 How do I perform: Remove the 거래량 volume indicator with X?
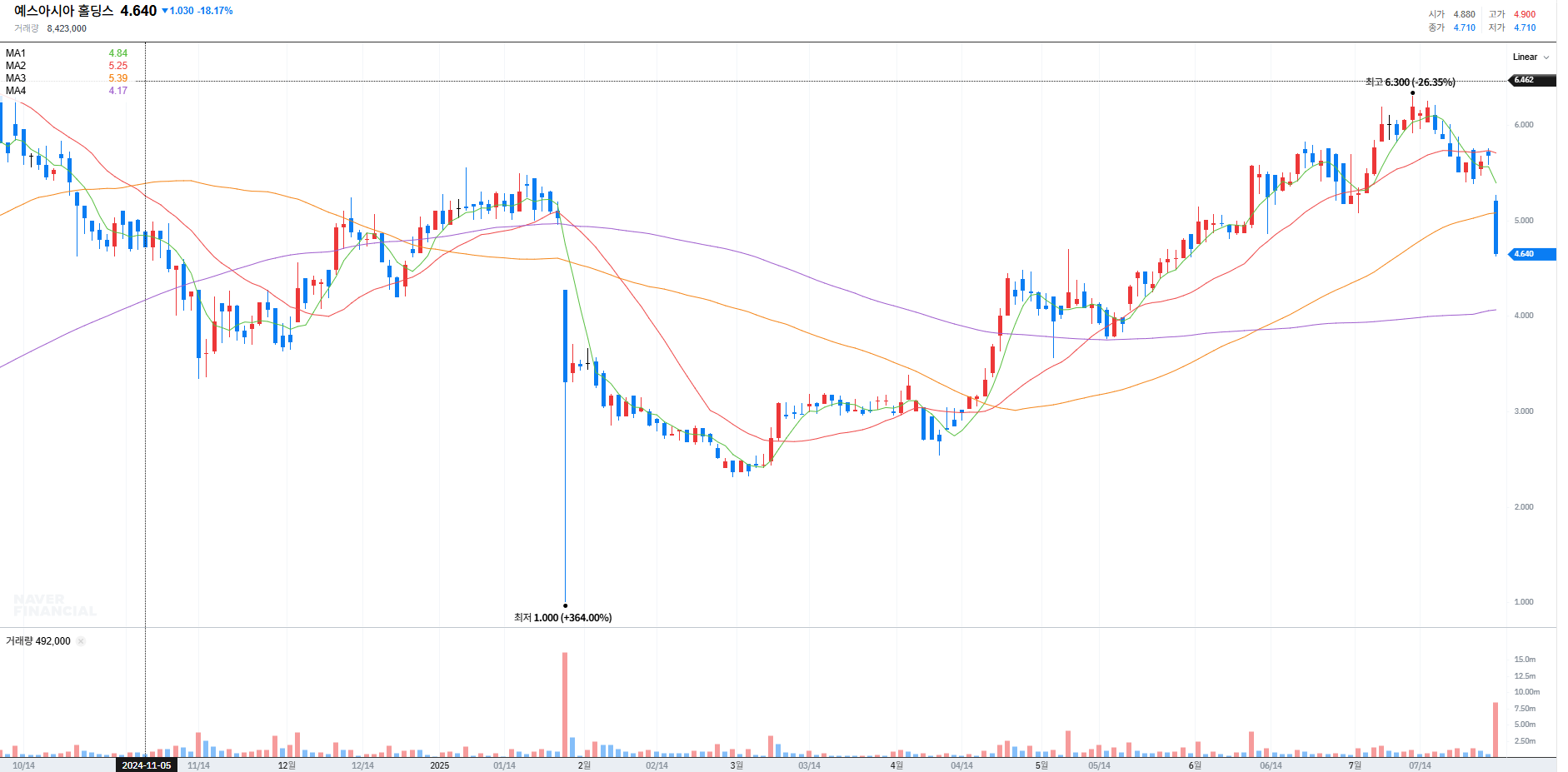(x=81, y=641)
